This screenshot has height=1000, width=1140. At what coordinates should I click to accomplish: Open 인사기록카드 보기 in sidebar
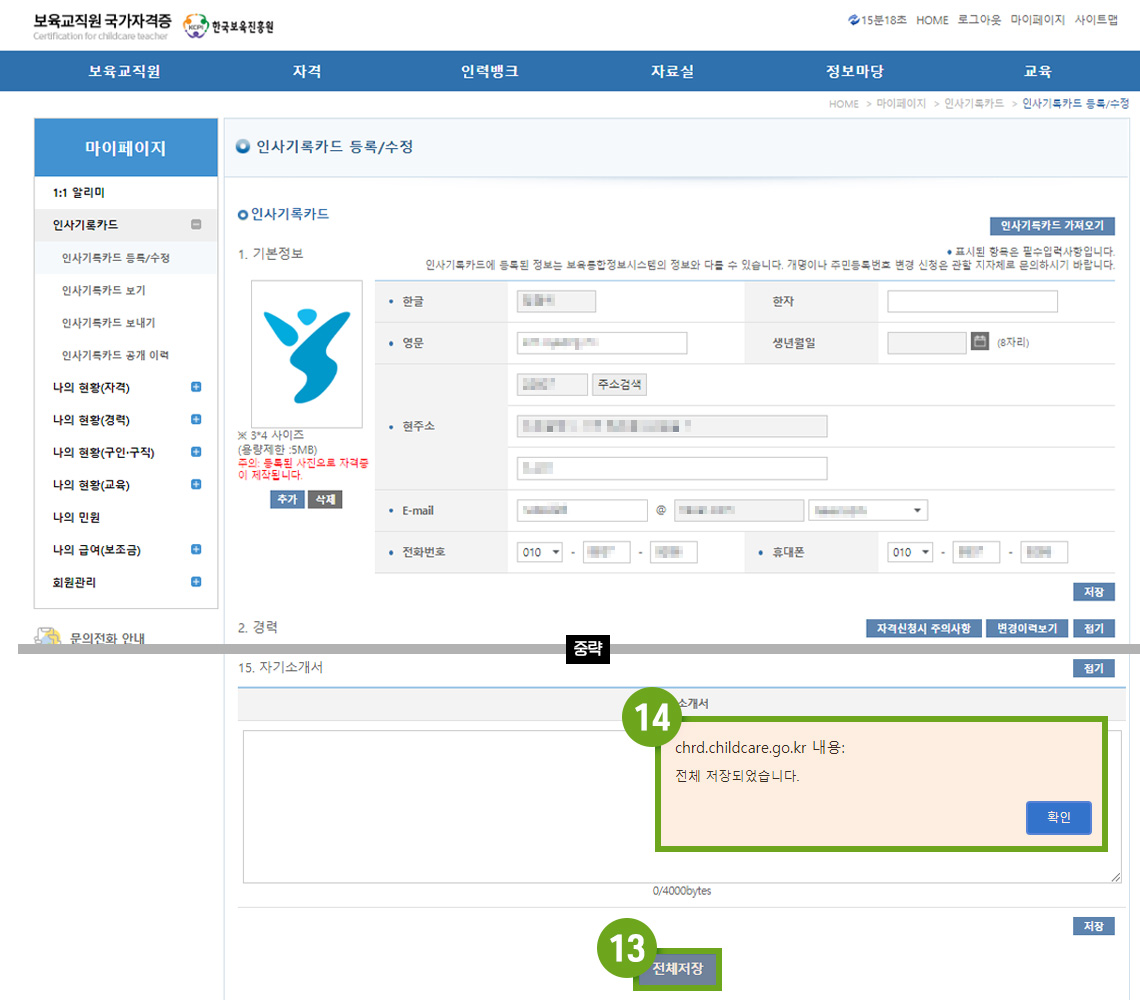(109, 290)
